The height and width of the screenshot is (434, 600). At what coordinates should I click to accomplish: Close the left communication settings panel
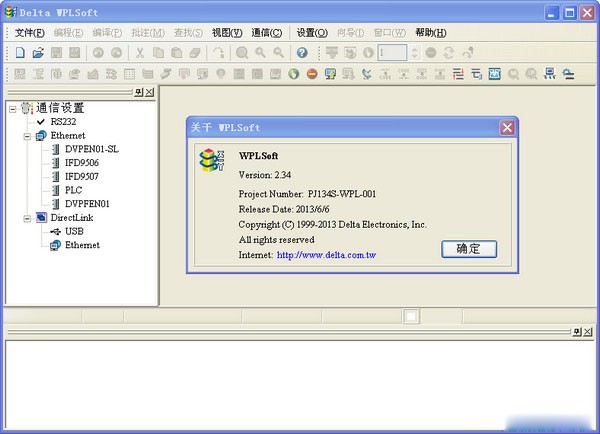coord(149,92)
